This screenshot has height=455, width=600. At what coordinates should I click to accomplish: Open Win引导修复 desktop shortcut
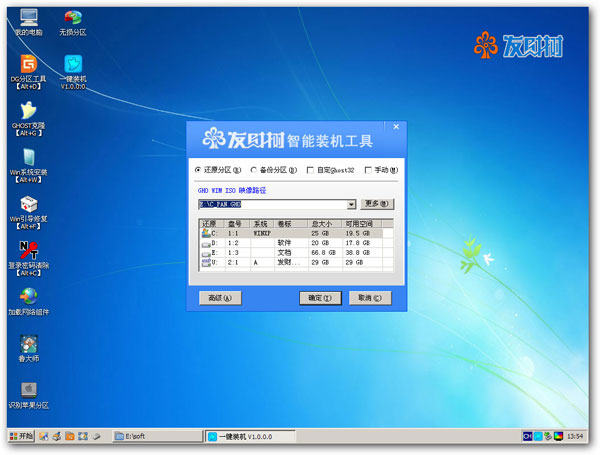point(29,212)
